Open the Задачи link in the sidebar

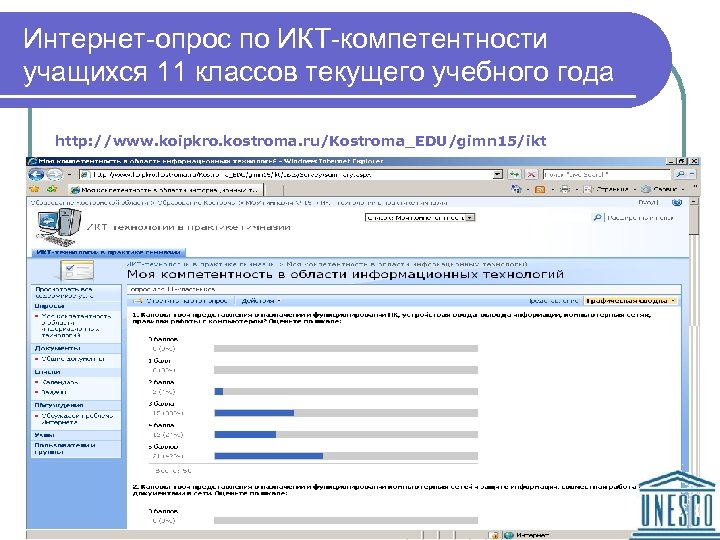click(54, 392)
